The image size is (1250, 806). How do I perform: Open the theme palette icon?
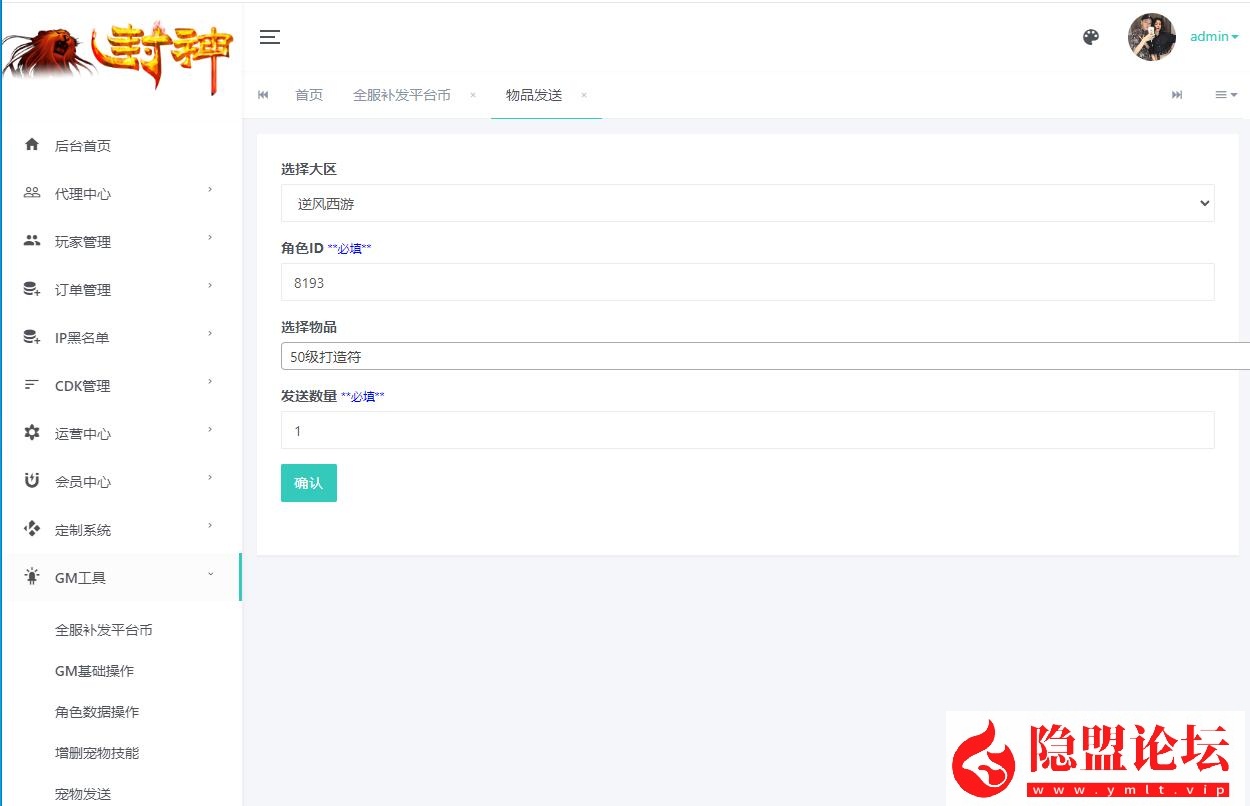[1091, 37]
